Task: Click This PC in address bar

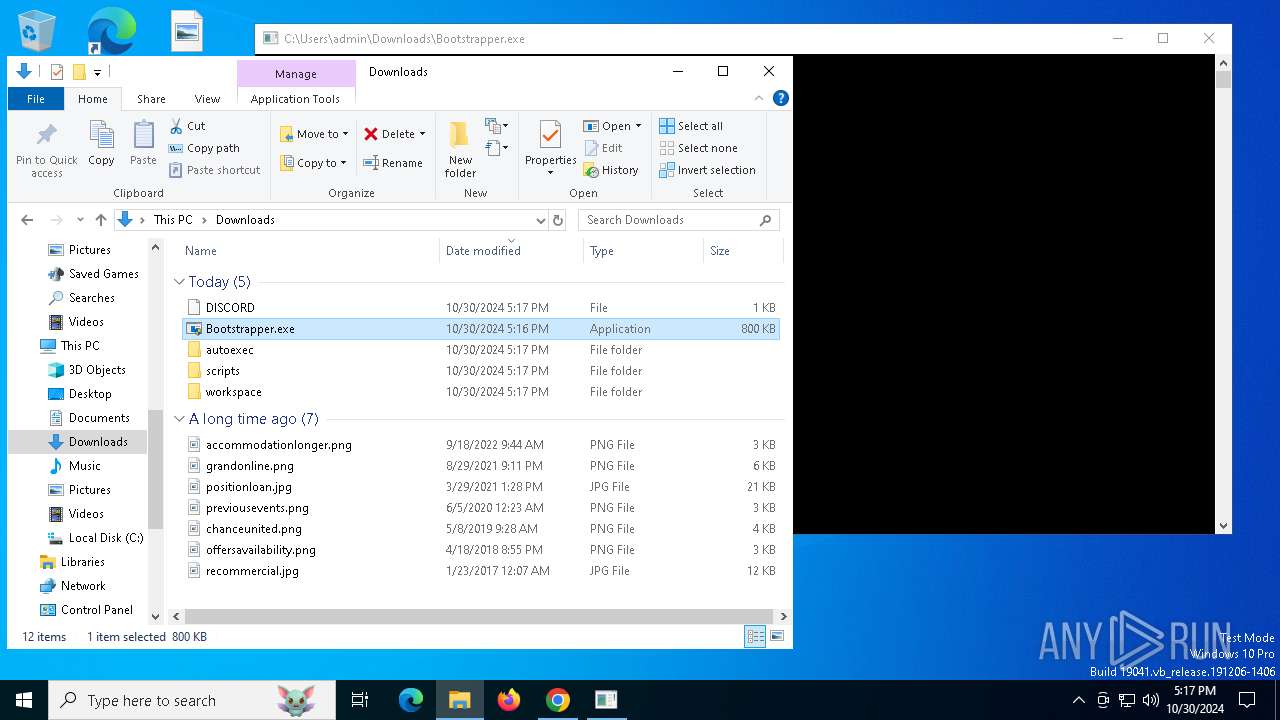Action: coord(173,220)
